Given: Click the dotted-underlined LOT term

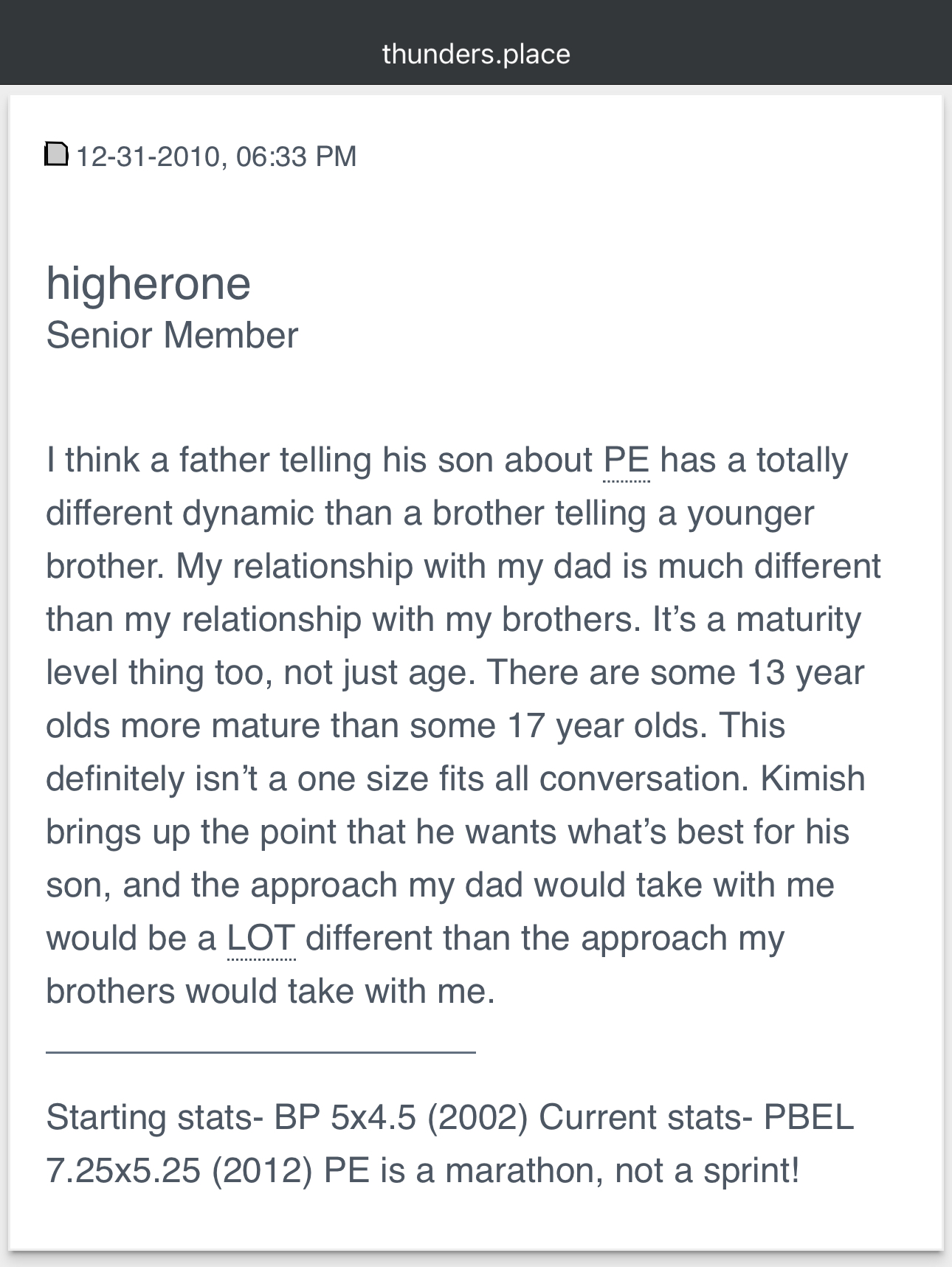Looking at the screenshot, I should click(261, 938).
